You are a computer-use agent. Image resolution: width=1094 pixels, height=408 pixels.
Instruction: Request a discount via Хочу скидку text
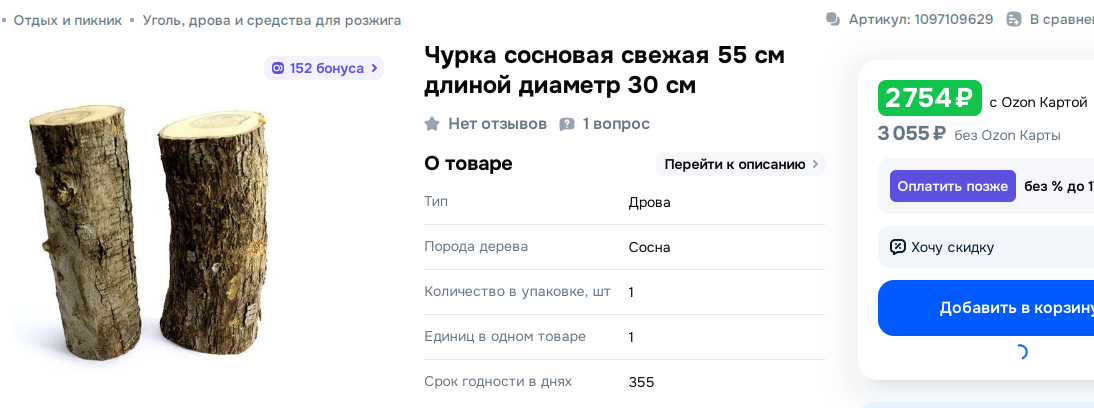(952, 247)
